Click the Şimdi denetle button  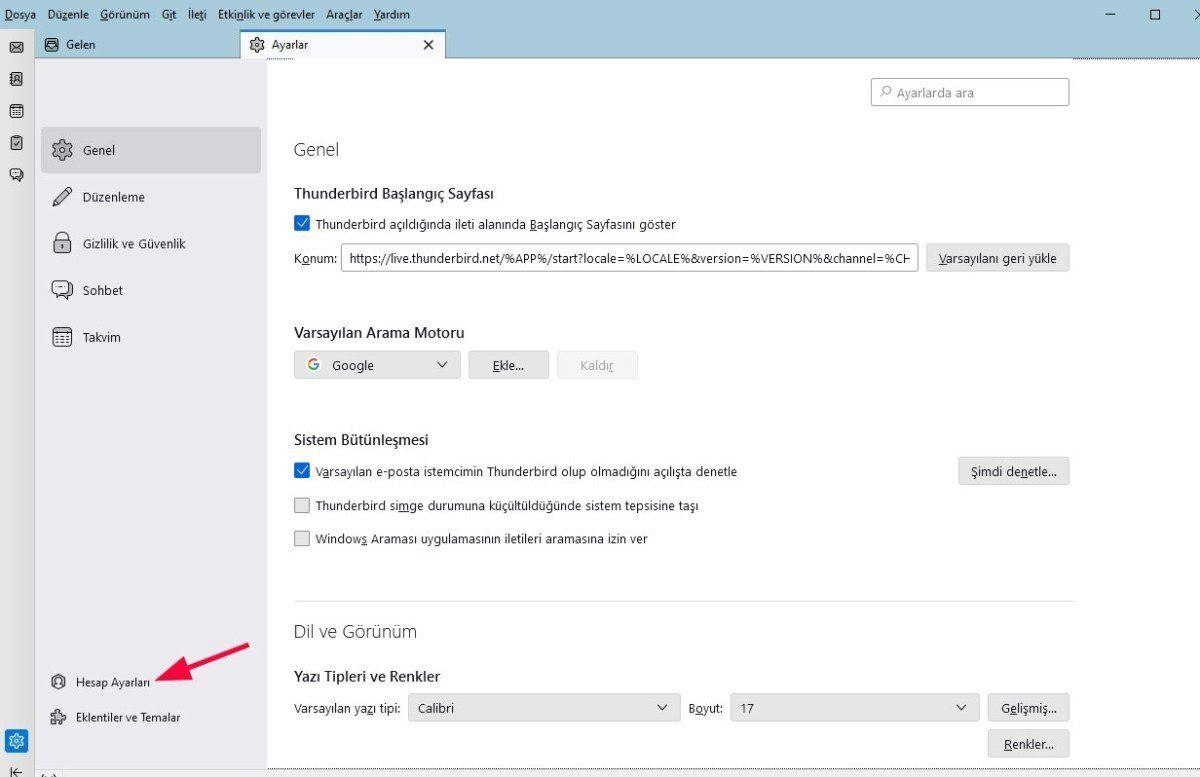pyautogui.click(x=1014, y=470)
